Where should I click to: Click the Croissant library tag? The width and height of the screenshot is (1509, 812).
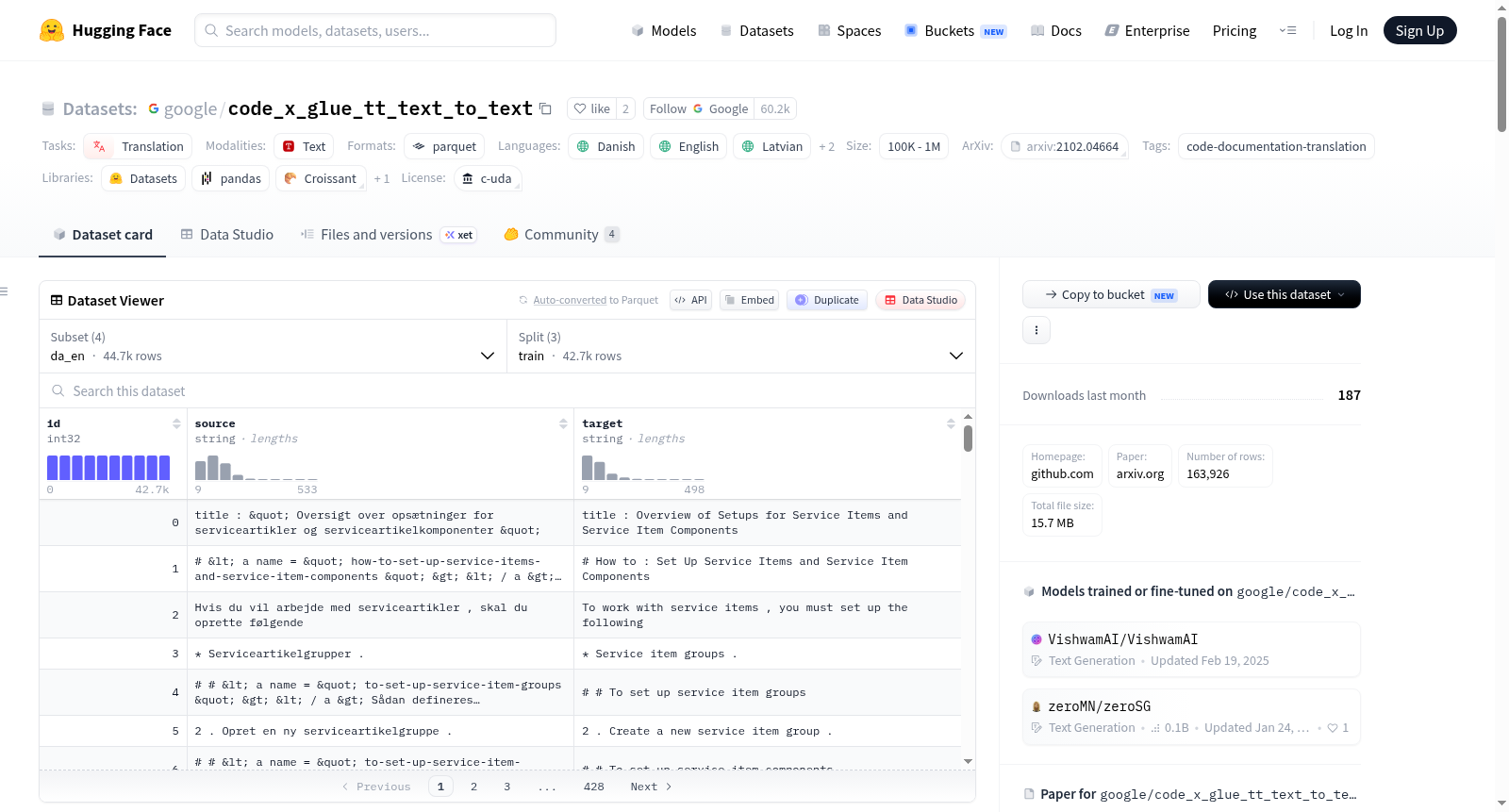320,178
